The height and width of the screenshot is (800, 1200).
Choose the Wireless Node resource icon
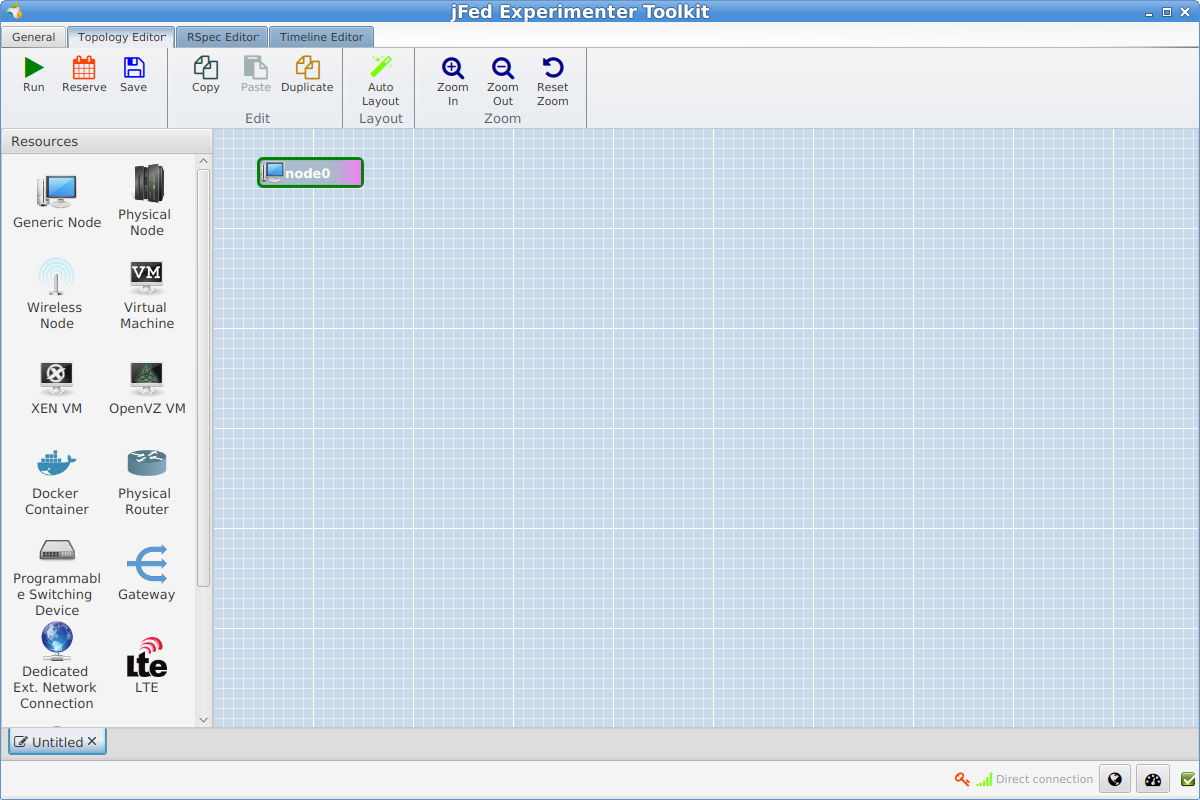(57, 277)
